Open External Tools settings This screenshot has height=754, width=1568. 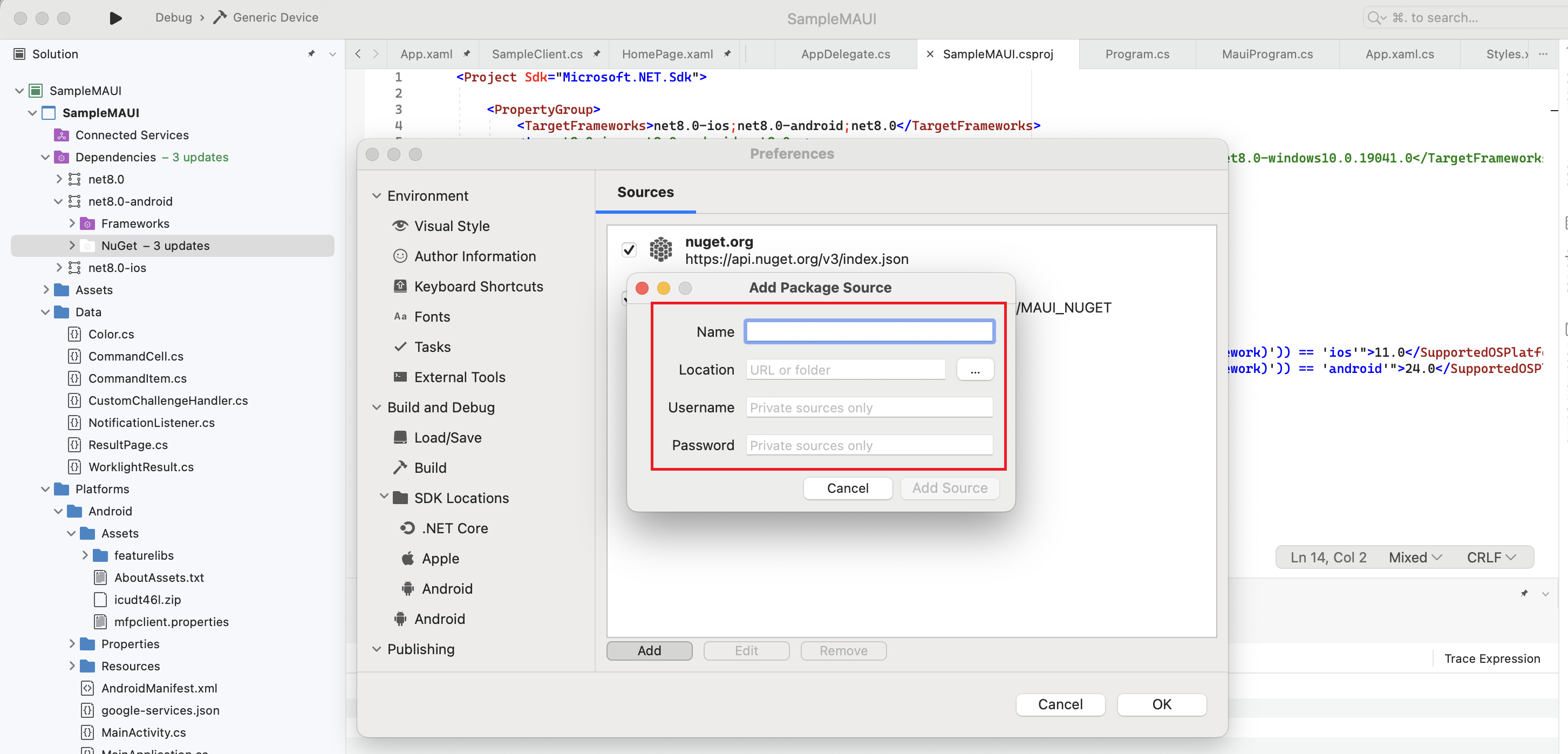point(460,377)
